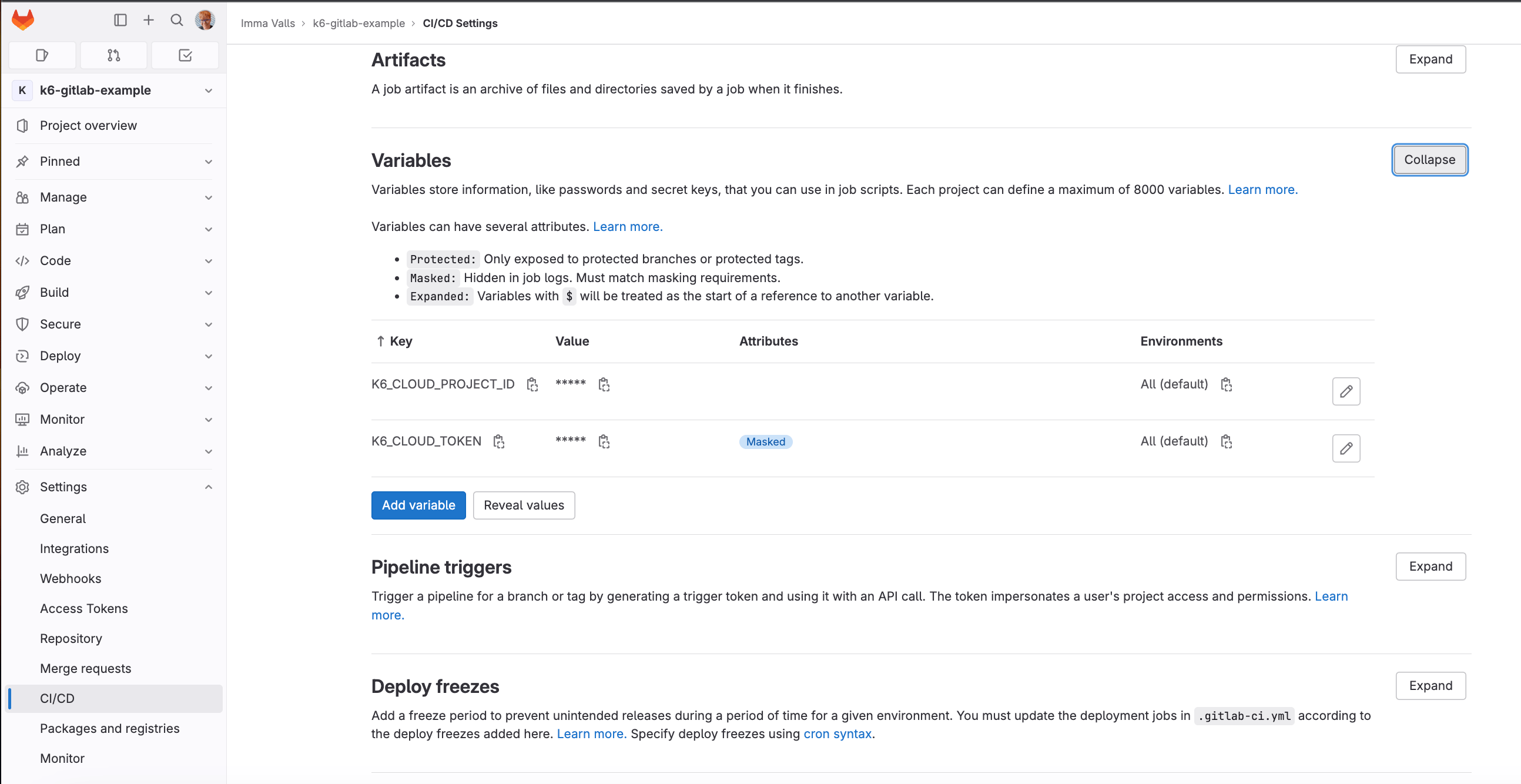Click the user avatar in the sidebar
The image size is (1521, 784).
(x=205, y=20)
